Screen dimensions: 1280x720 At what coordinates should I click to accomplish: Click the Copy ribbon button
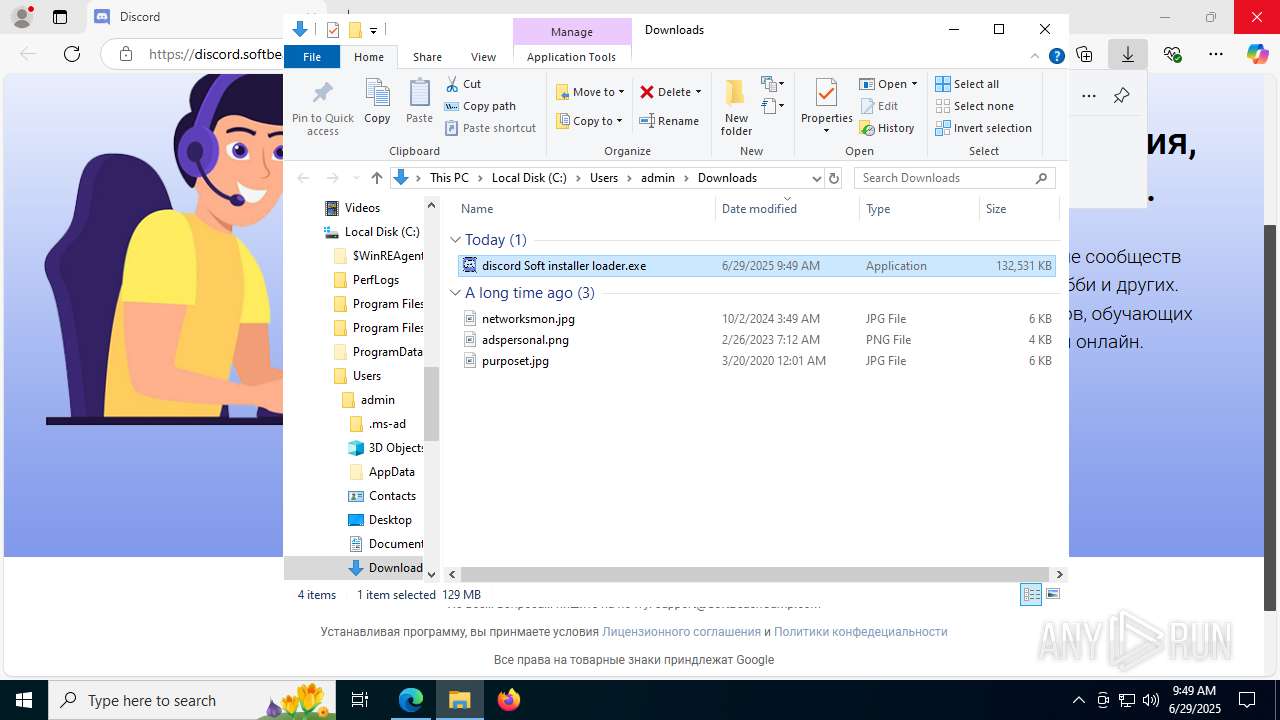[x=377, y=102]
